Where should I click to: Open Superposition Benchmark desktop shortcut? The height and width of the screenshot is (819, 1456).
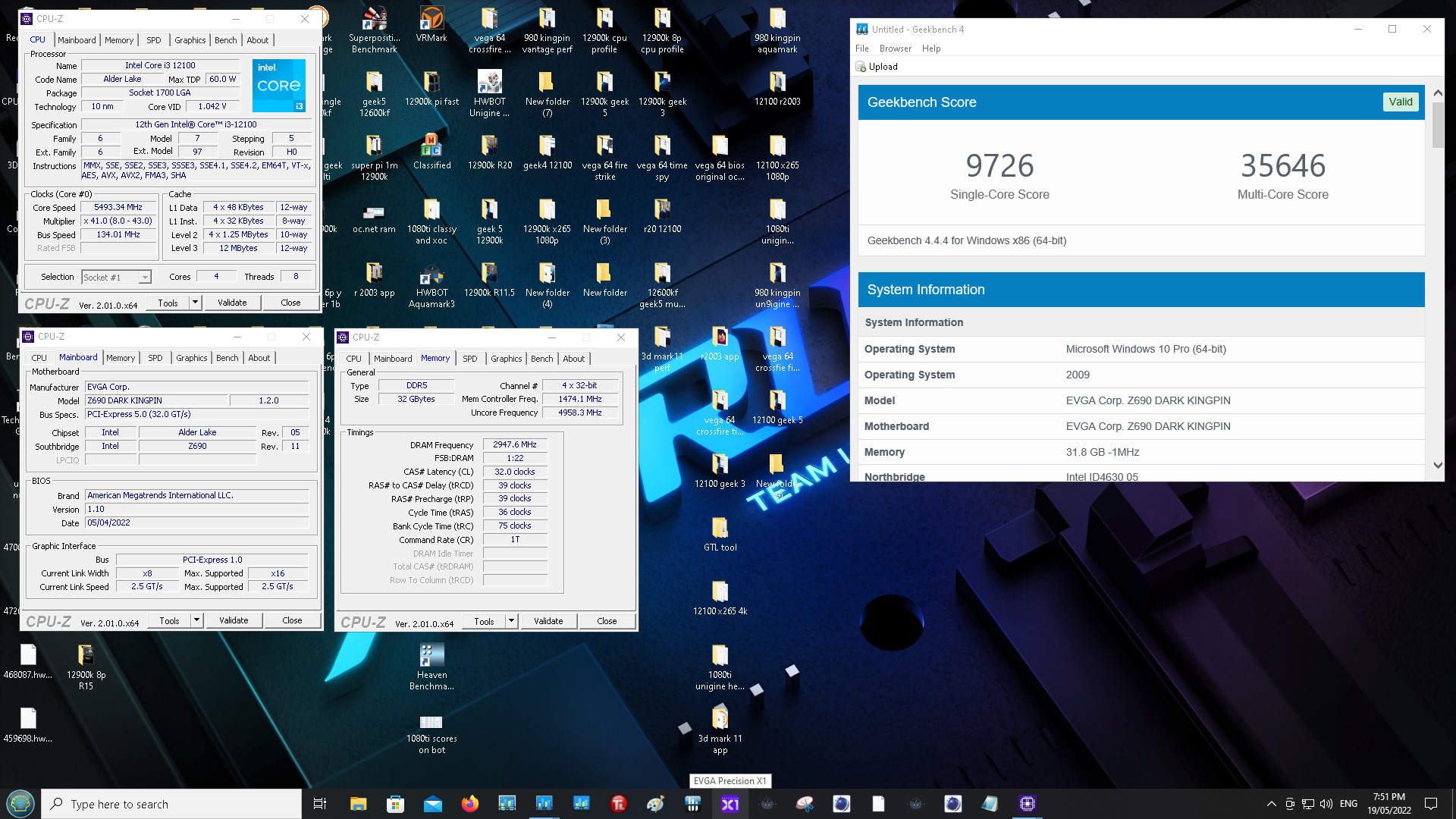[x=374, y=30]
